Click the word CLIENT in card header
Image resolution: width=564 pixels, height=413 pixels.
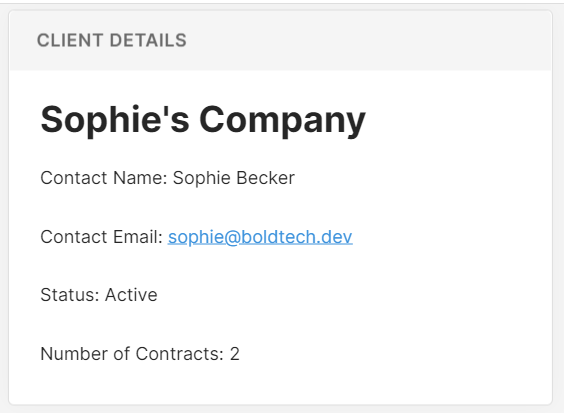pyautogui.click(x=70, y=40)
